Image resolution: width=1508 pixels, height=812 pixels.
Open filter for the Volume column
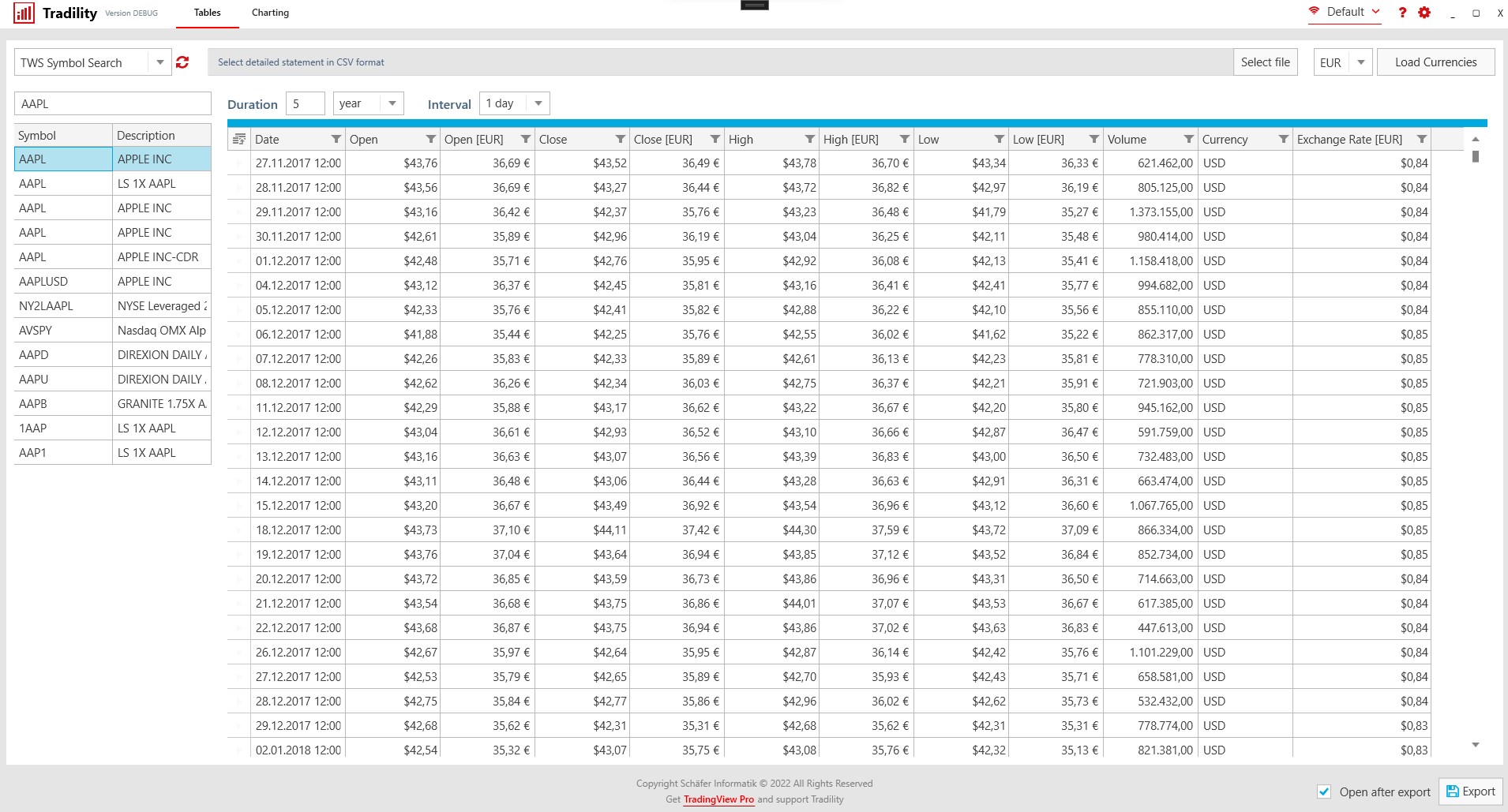(x=1188, y=140)
